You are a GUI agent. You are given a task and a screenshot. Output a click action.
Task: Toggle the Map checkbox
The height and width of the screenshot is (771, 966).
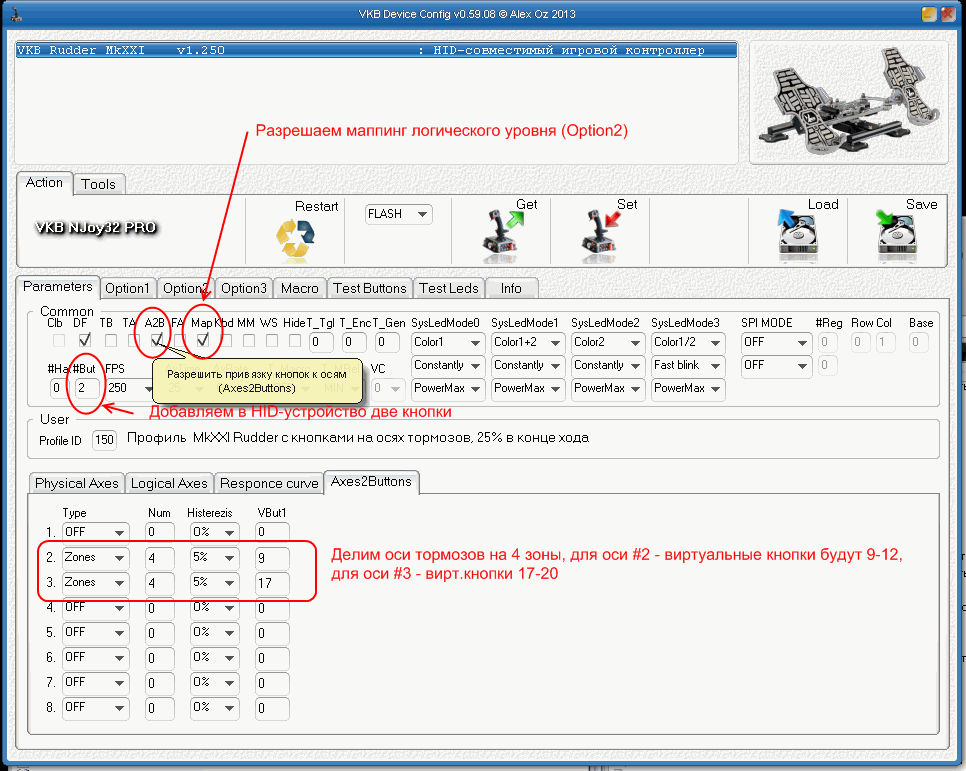(x=203, y=340)
